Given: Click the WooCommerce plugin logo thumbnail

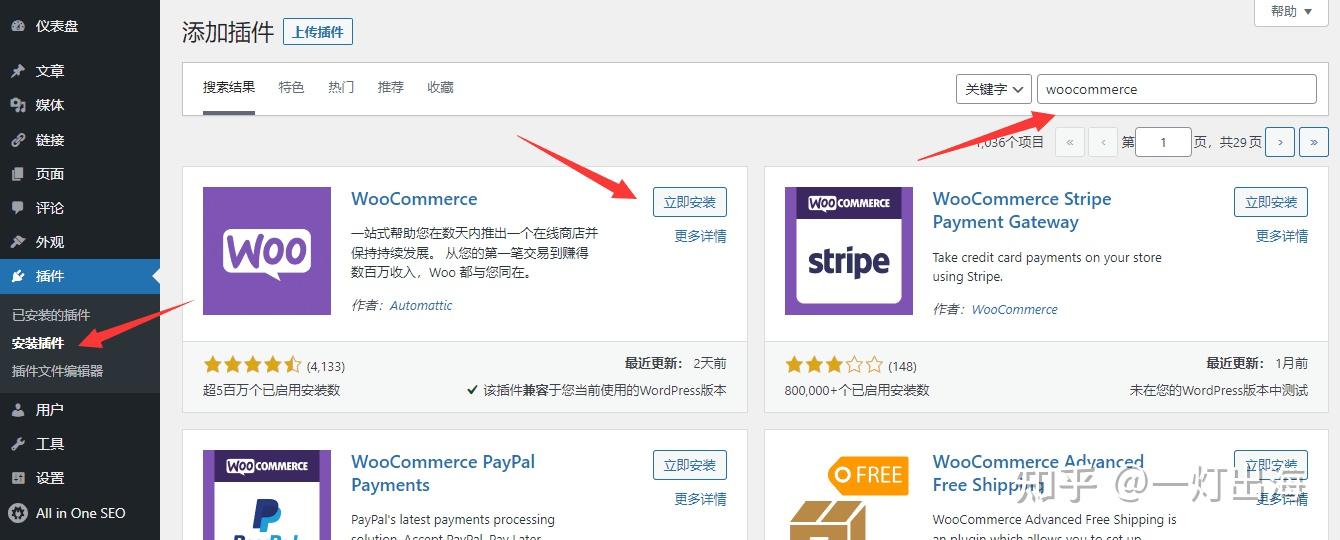Looking at the screenshot, I should (267, 251).
